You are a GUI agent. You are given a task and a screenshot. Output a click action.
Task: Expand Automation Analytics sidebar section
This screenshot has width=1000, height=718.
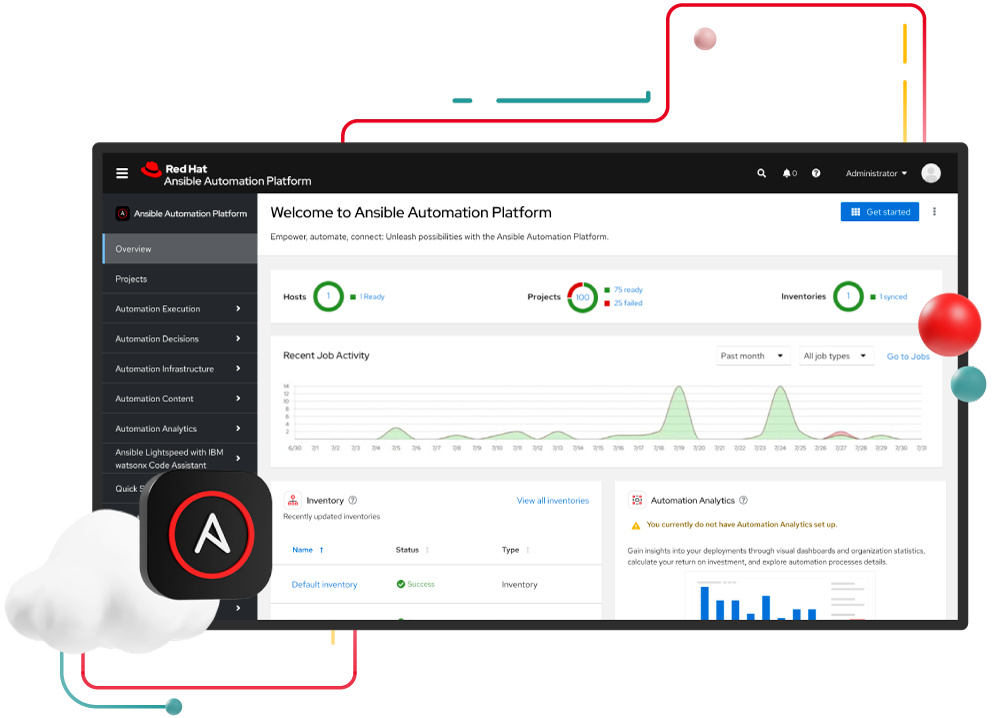point(179,429)
